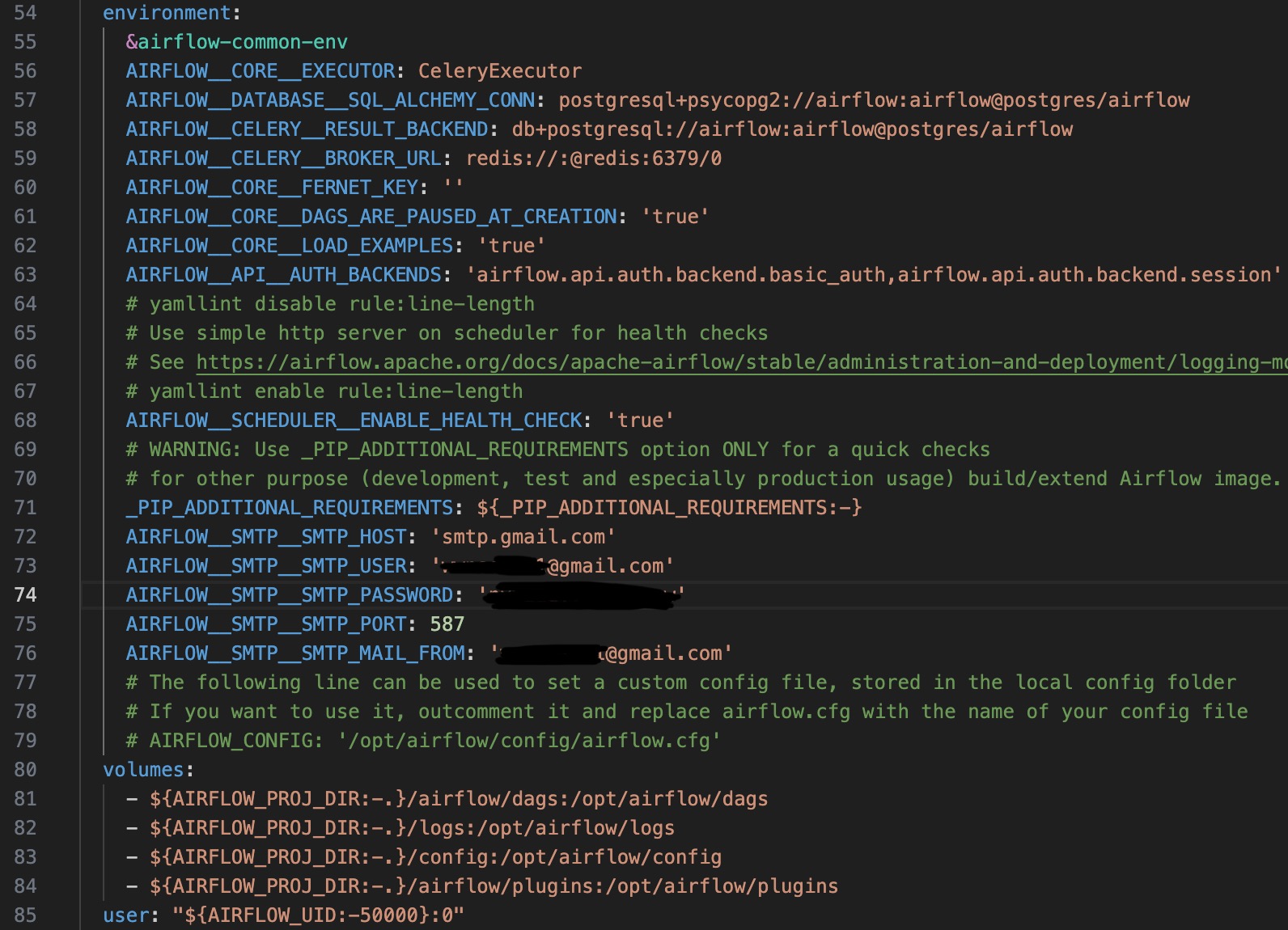Click the redis://:@redis:6379/0 value

pyautogui.click(x=594, y=159)
